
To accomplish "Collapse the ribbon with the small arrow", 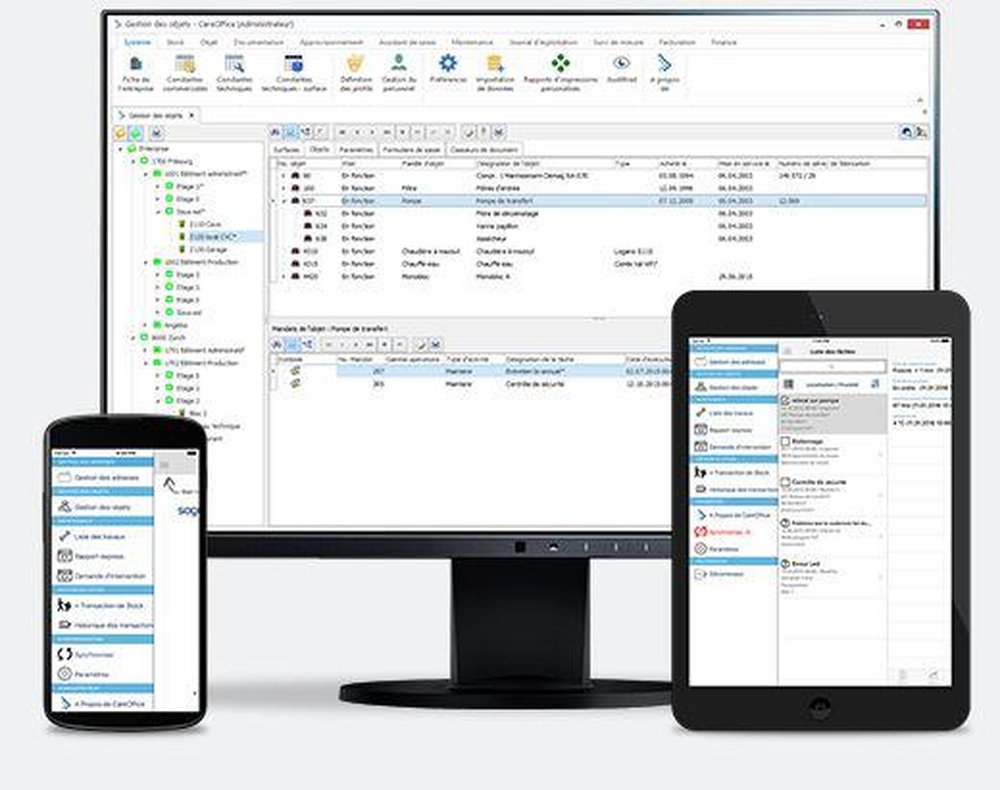I will click(920, 100).
